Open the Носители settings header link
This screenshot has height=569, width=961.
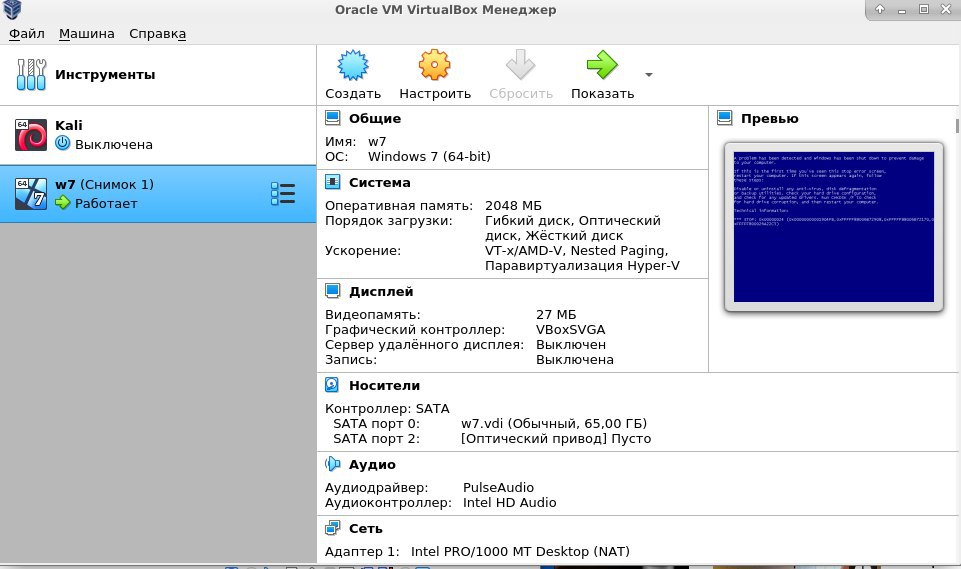[x=384, y=386]
